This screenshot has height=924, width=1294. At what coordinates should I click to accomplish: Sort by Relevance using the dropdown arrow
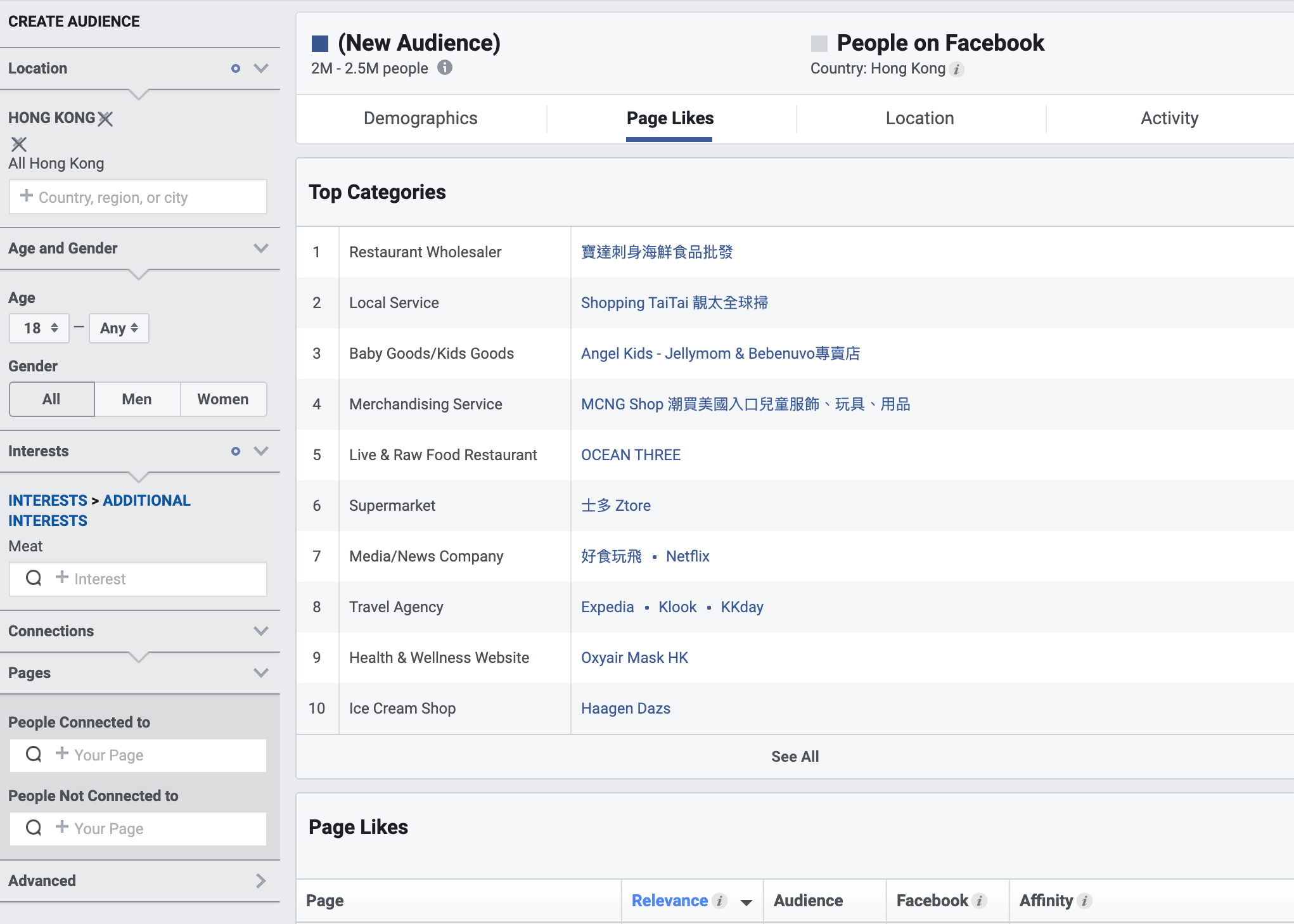point(746,902)
